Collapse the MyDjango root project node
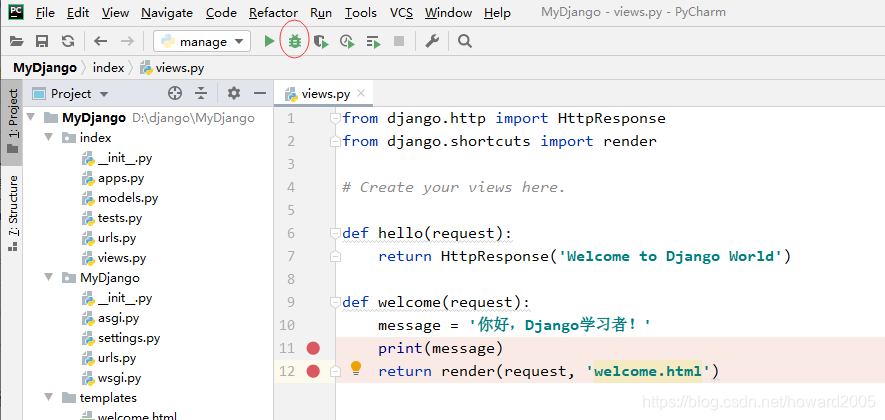 pyautogui.click(x=30, y=118)
